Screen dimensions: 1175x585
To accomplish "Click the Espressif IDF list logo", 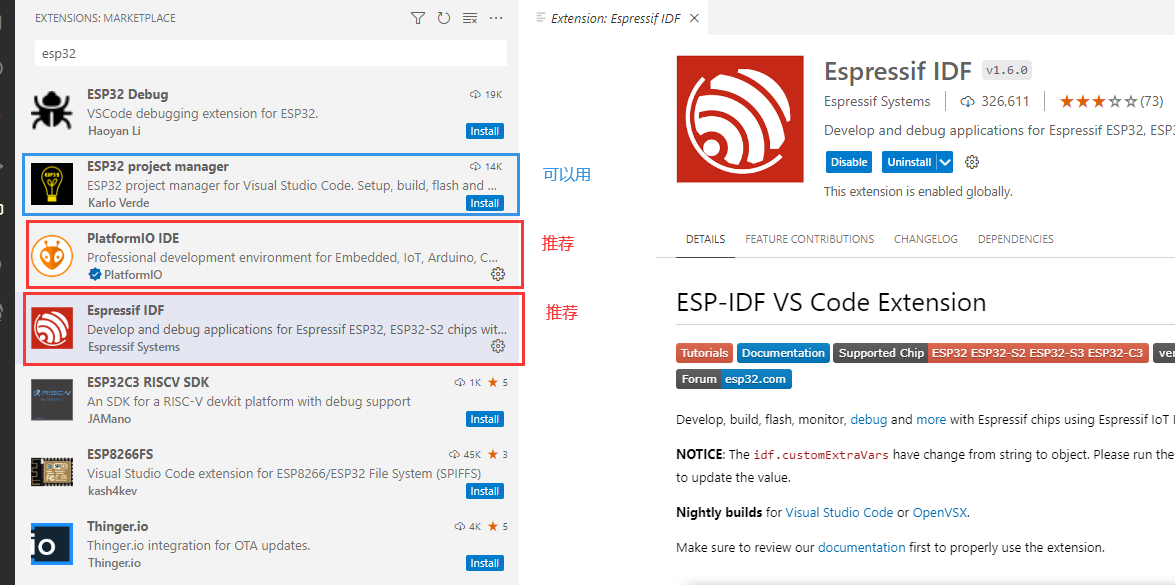I will pos(52,328).
